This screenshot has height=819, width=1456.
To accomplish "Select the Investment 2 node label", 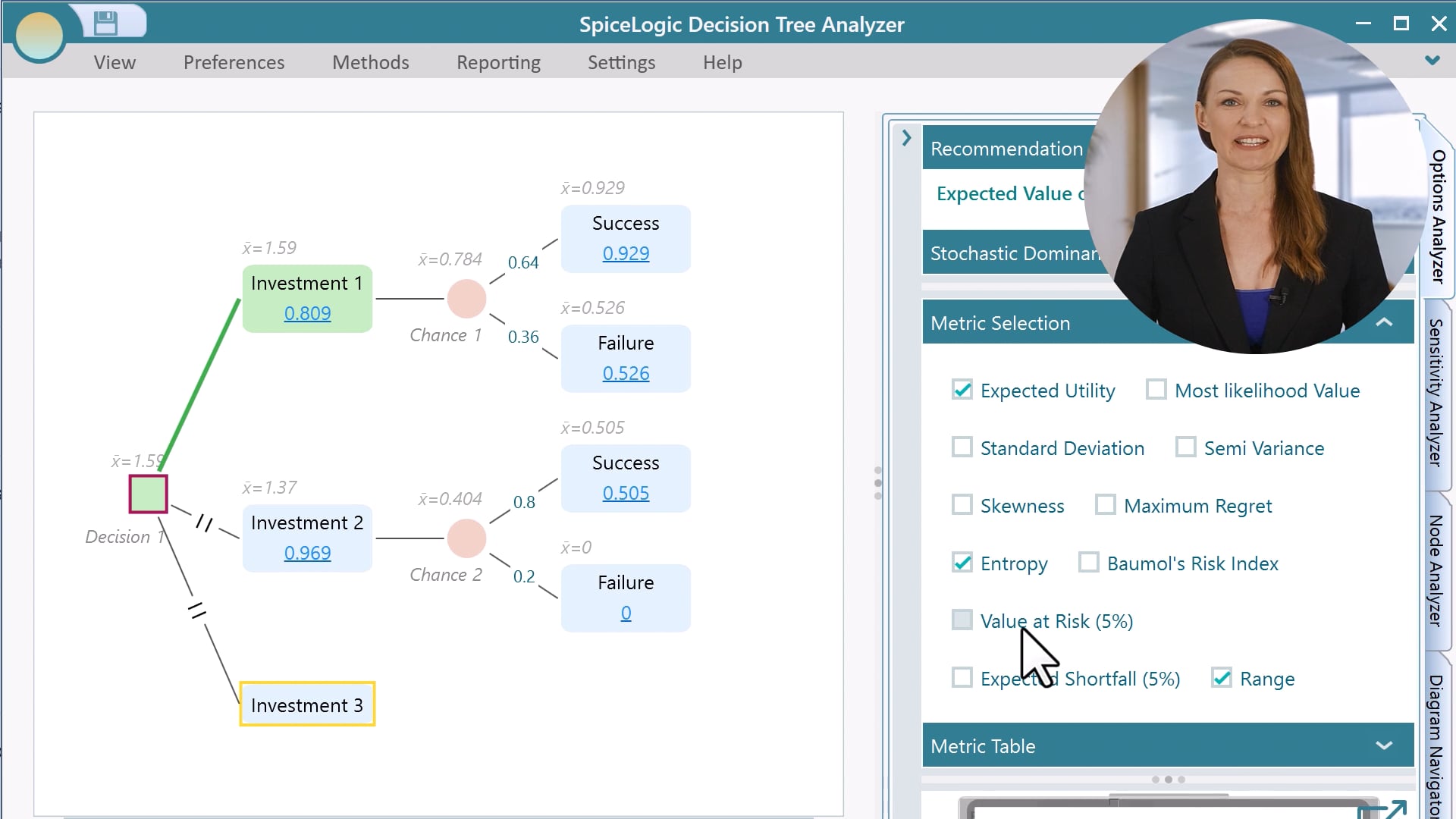I will pyautogui.click(x=307, y=522).
